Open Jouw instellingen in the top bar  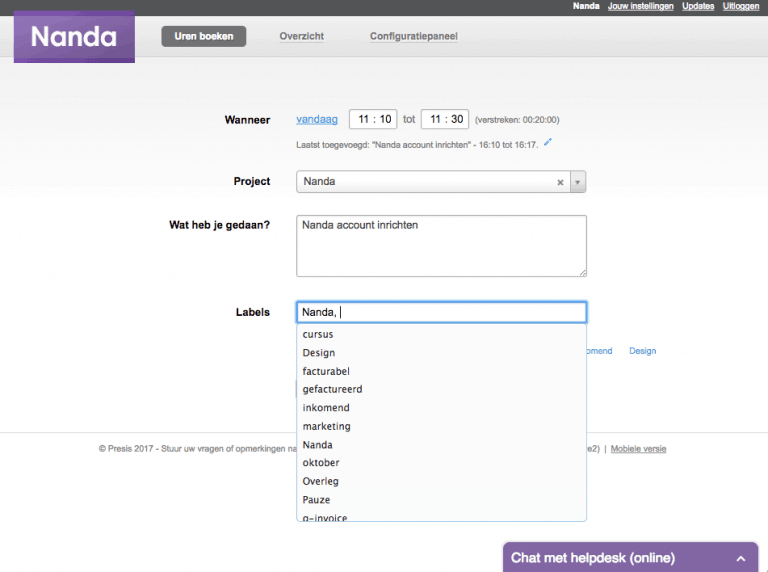tap(641, 6)
